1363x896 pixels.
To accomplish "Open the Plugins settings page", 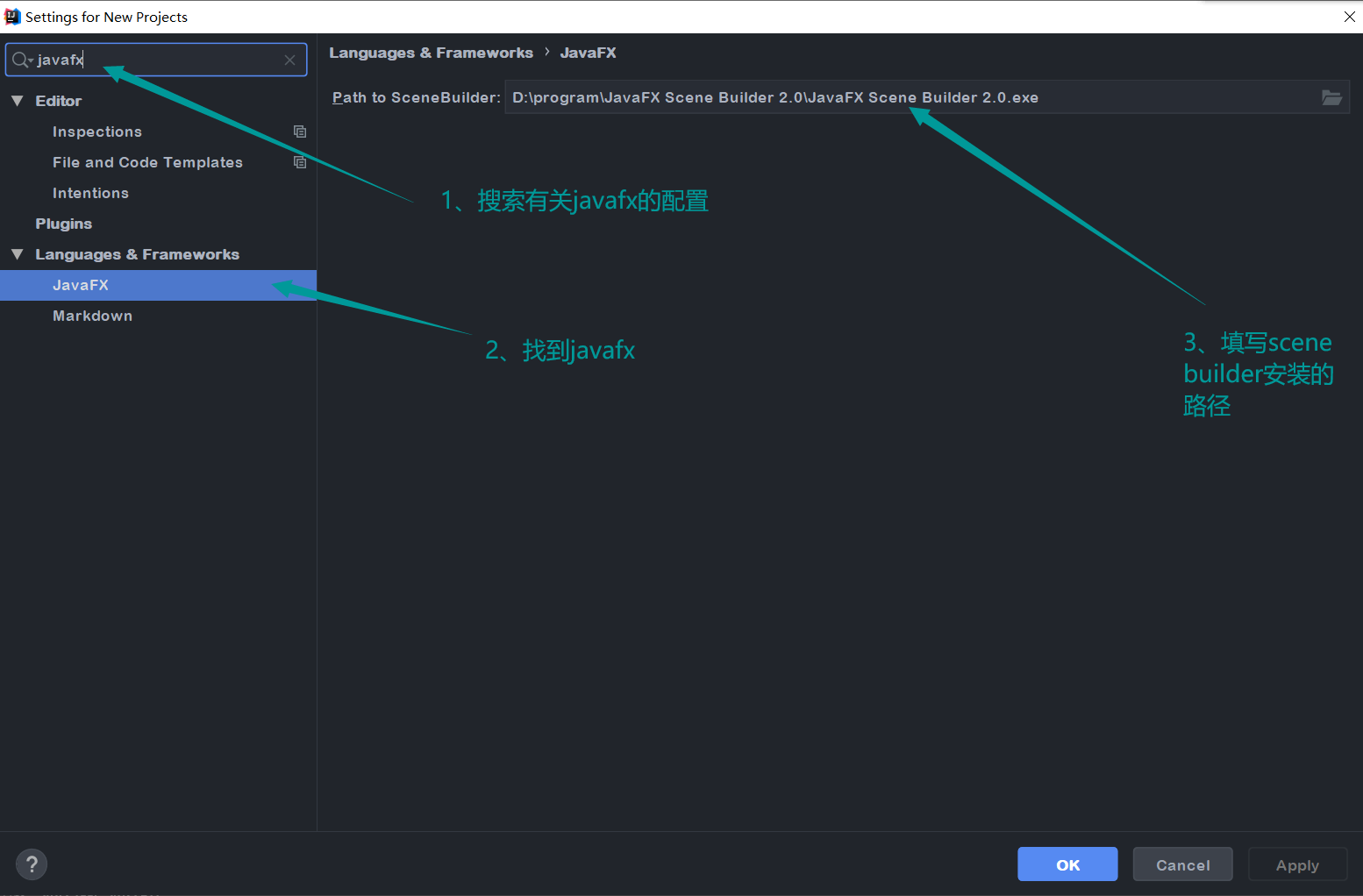I will click(63, 224).
